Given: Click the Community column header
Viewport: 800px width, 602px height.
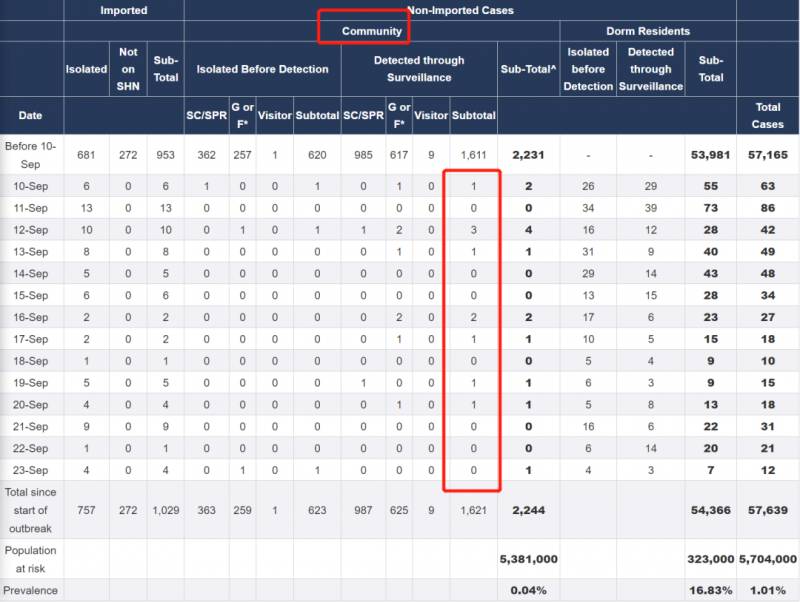Looking at the screenshot, I should [372, 31].
